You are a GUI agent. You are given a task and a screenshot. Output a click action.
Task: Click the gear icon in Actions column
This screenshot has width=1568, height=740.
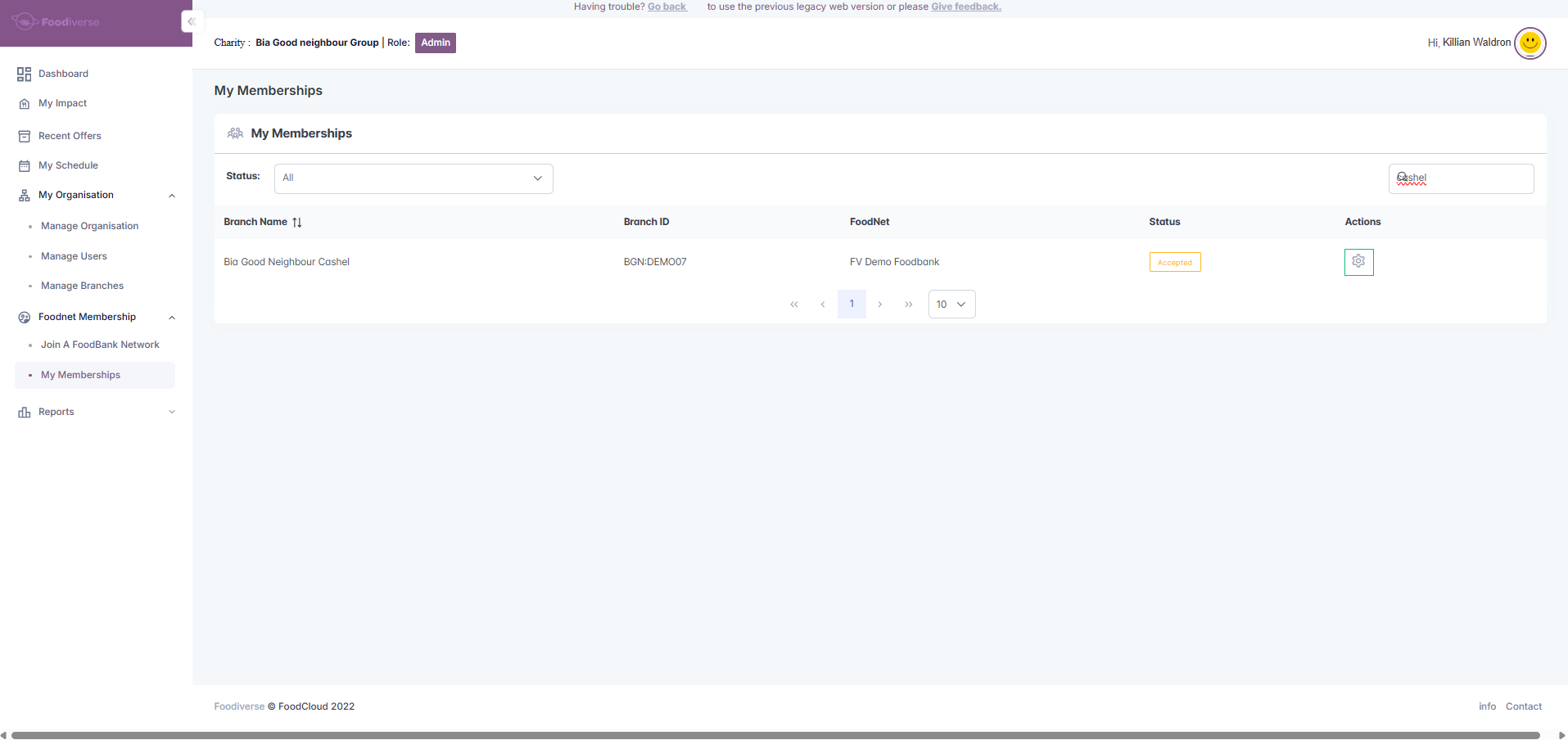(1358, 262)
